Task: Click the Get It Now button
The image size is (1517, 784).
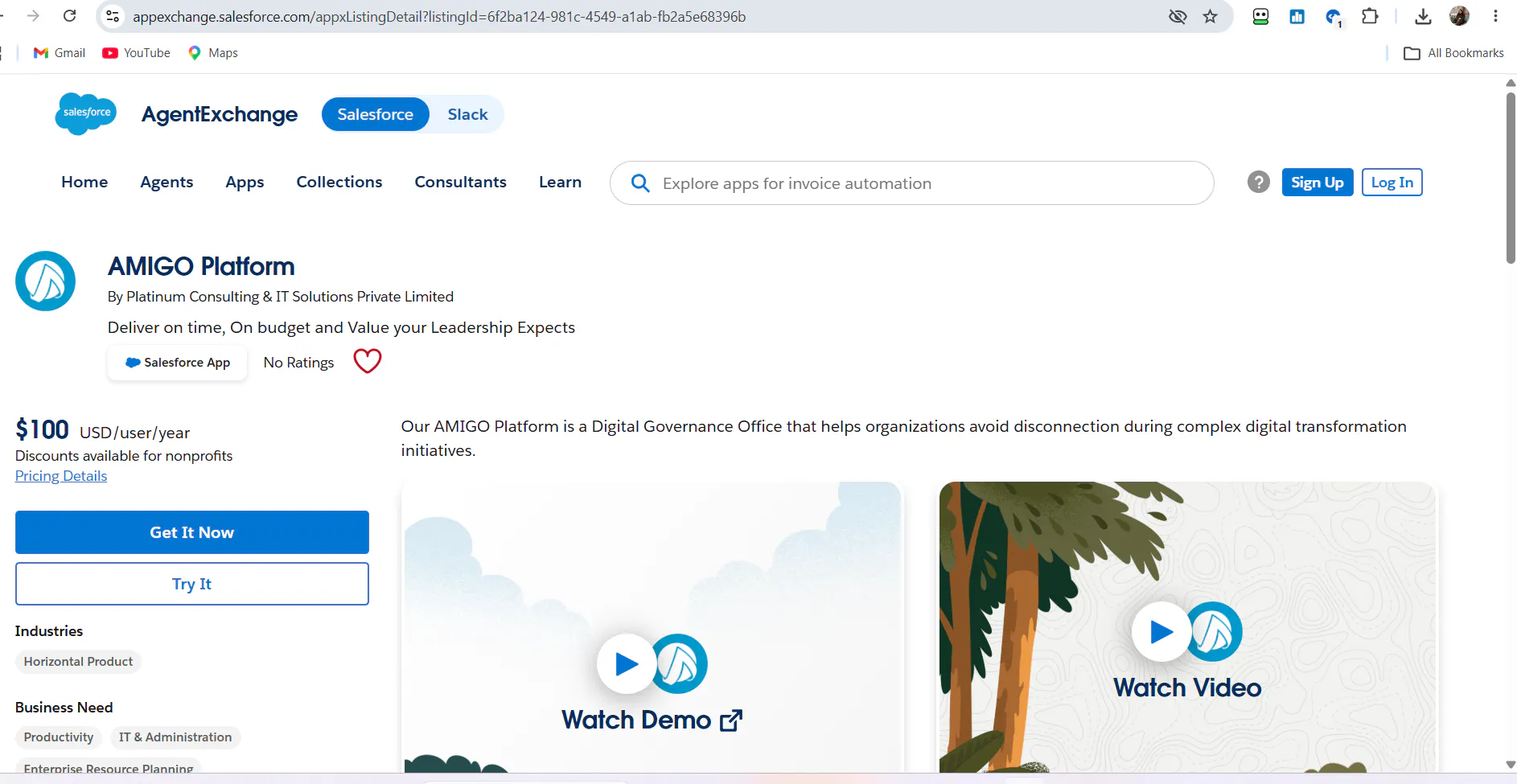Action: (x=192, y=532)
